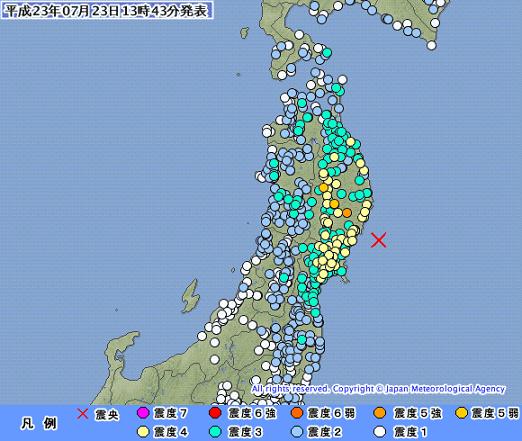This screenshot has width=522, height=441.
Task: Click the orange 震度5強 legend circle
Action: (x=380, y=413)
